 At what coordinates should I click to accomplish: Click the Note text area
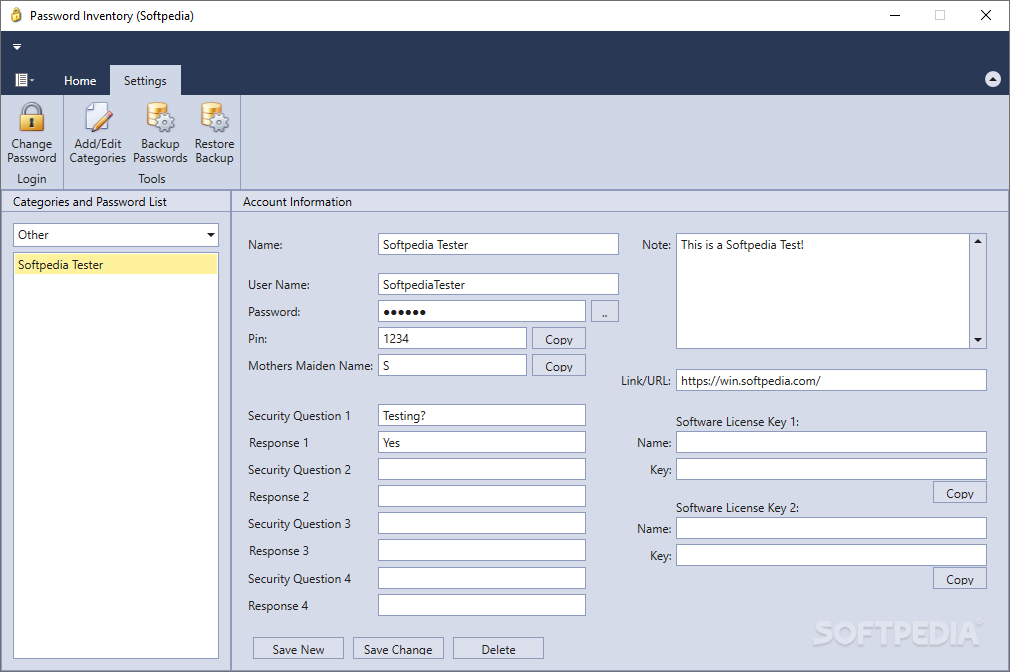823,291
